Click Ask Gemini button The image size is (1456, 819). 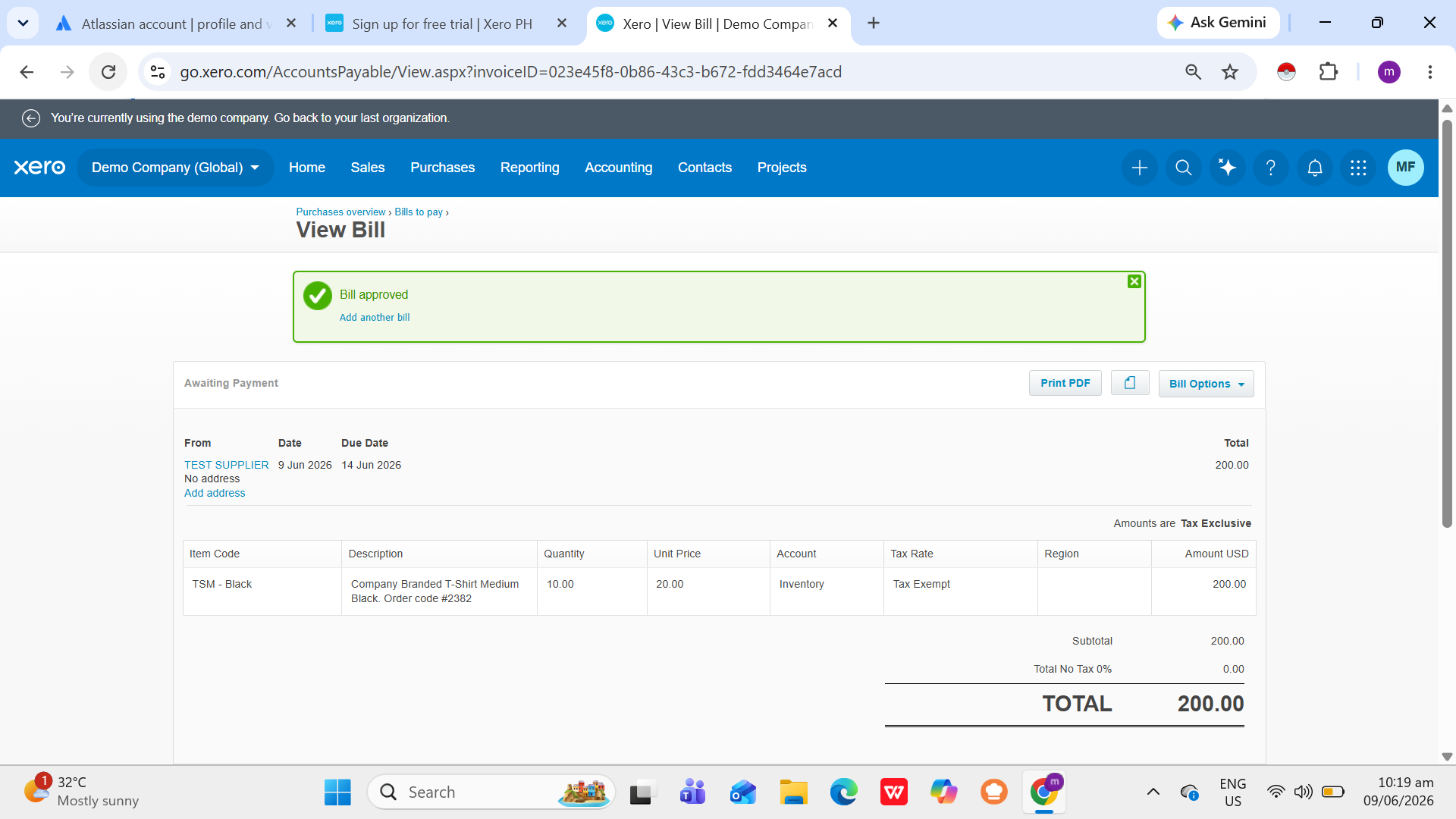pyautogui.click(x=1218, y=23)
